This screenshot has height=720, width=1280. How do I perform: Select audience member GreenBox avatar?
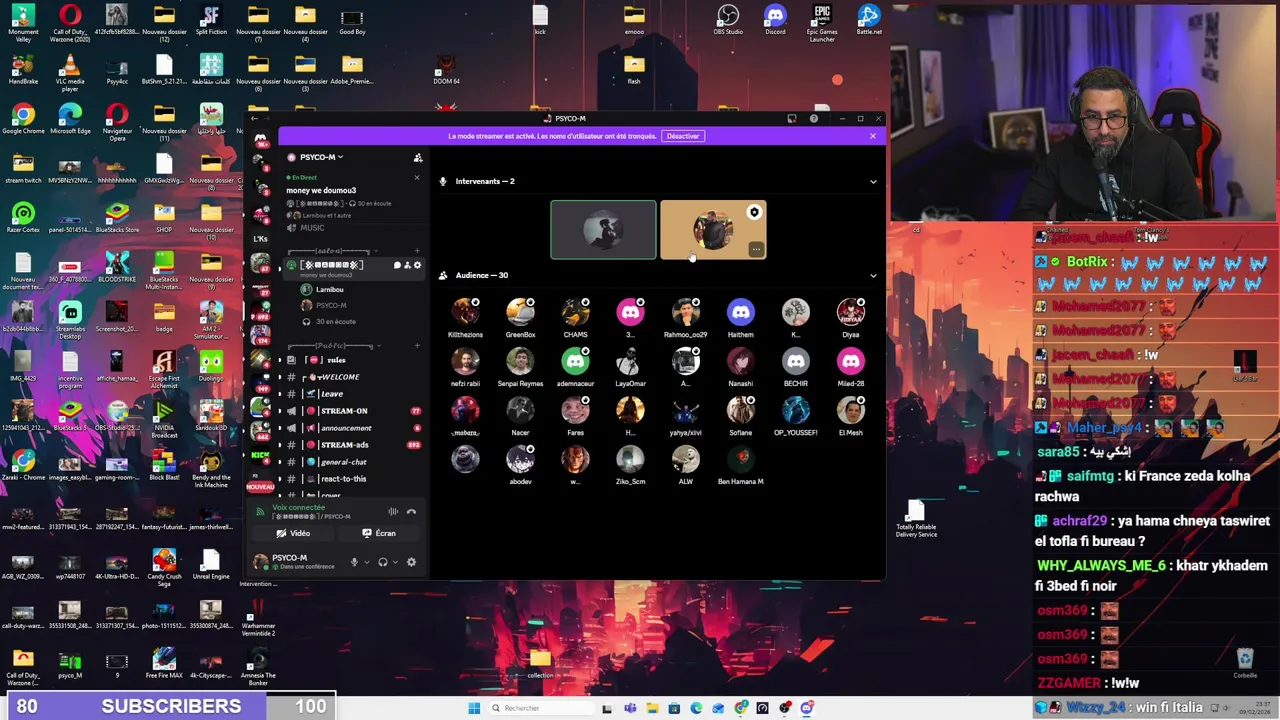pyautogui.click(x=520, y=313)
